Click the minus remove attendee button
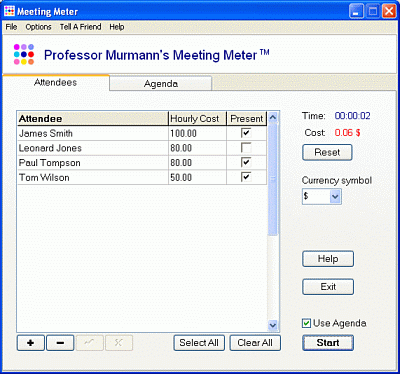 [60, 343]
